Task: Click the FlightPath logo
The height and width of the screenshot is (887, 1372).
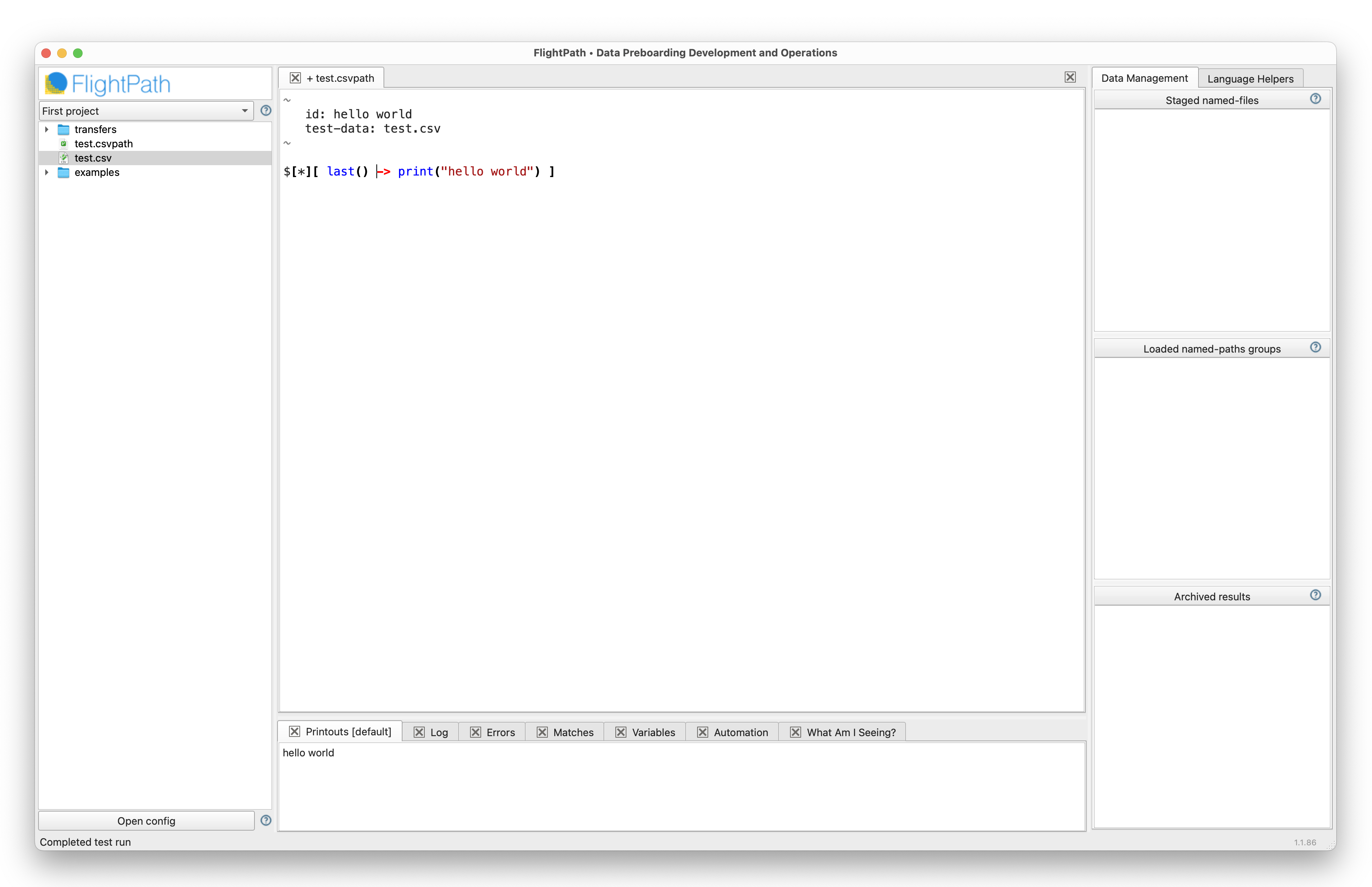Action: 108,84
